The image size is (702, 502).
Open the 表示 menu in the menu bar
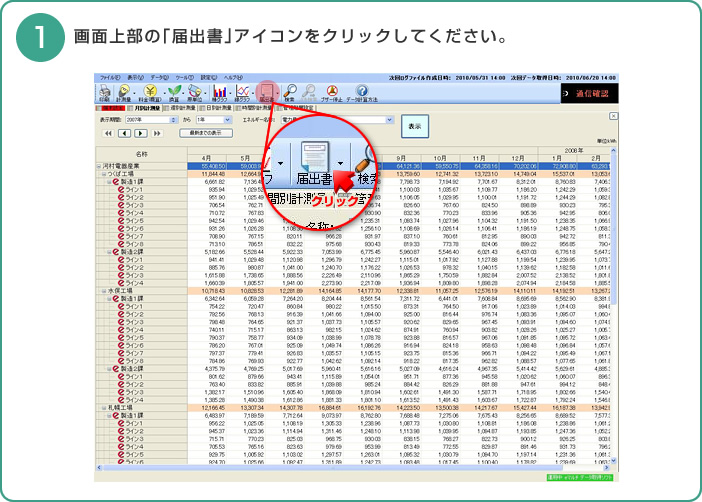(x=135, y=77)
